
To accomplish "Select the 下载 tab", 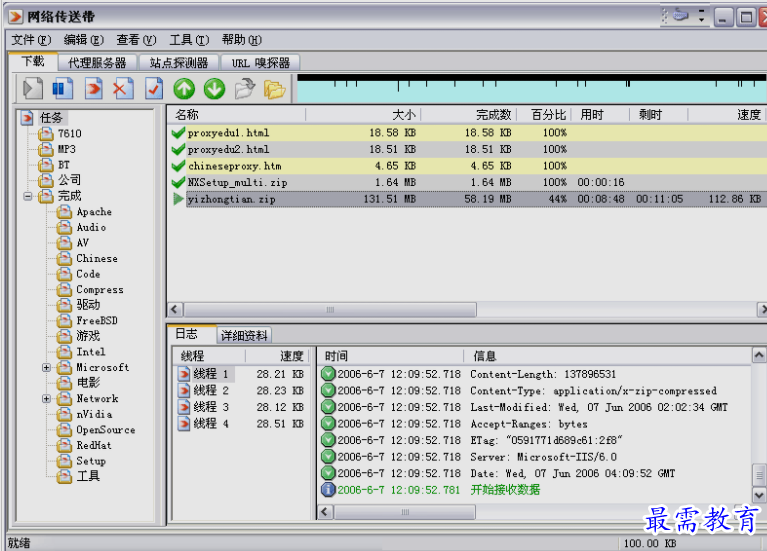I will pos(33,62).
